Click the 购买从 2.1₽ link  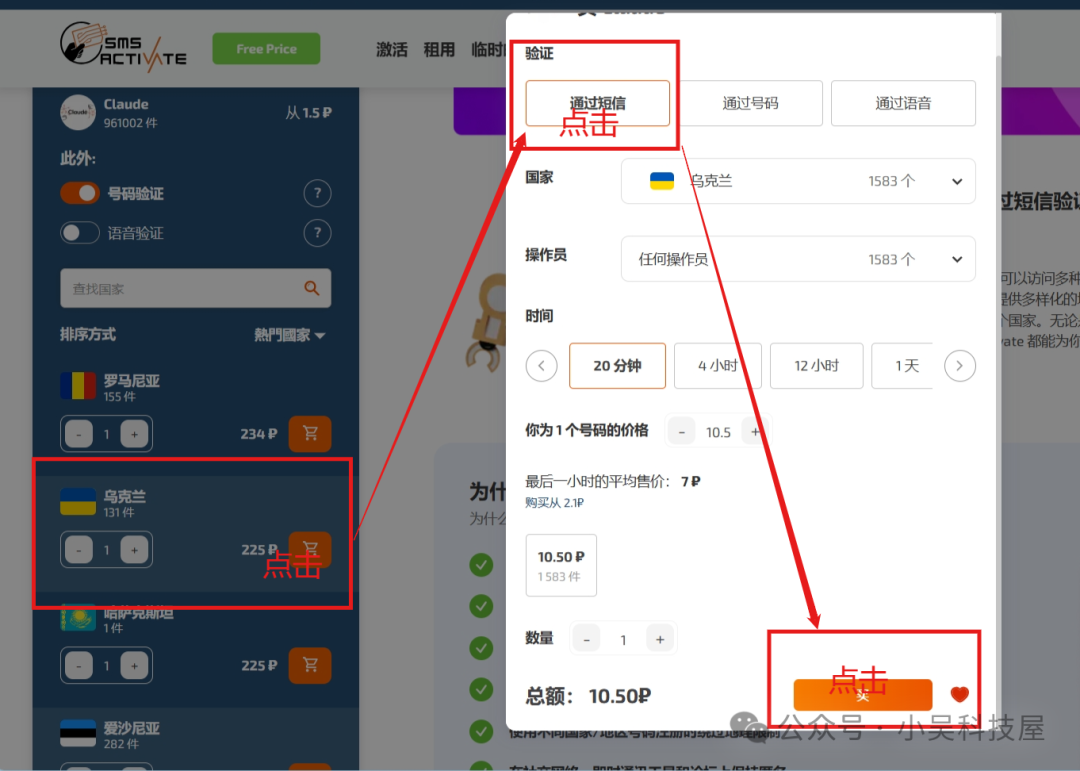(x=554, y=503)
